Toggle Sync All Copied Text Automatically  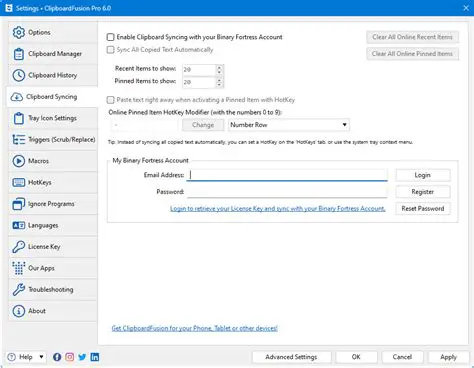click(110, 50)
